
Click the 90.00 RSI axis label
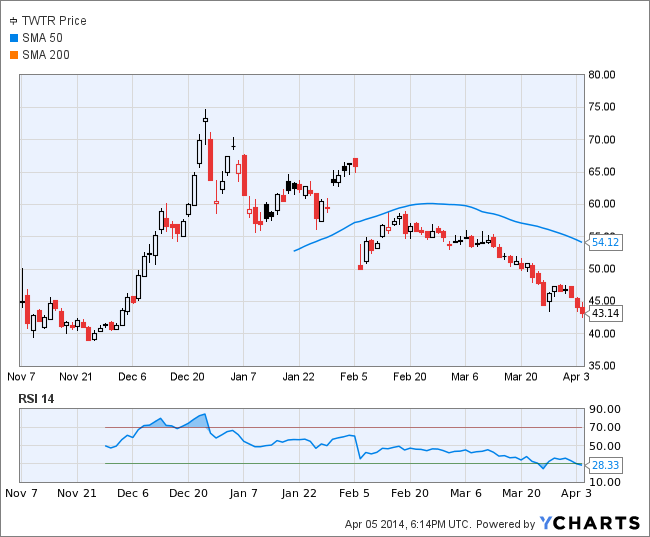point(605,409)
